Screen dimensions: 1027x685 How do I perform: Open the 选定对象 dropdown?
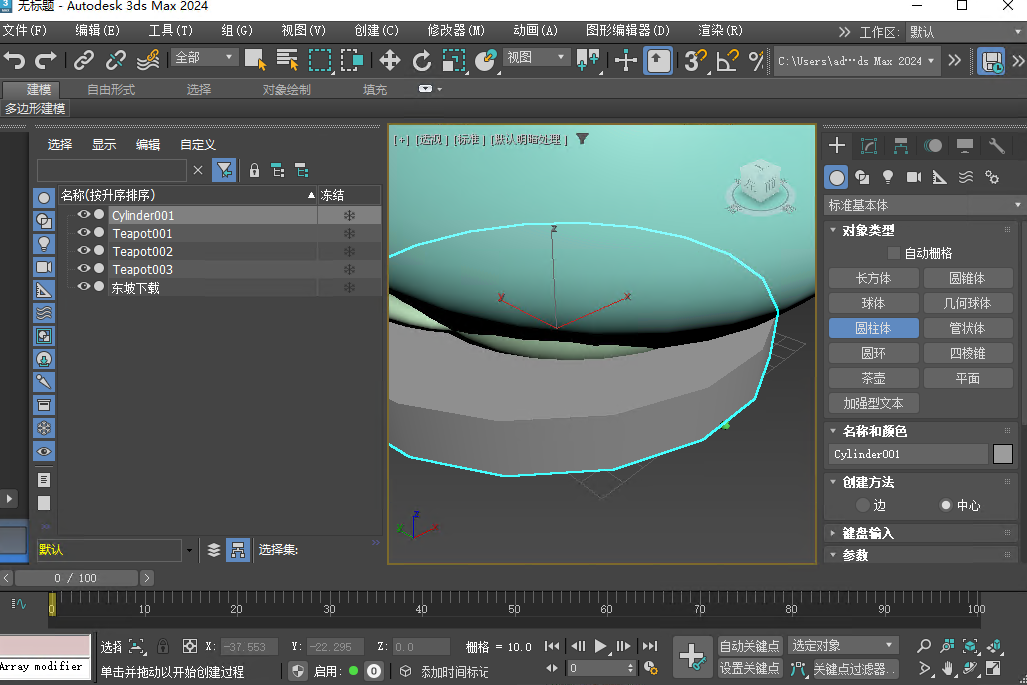point(843,646)
